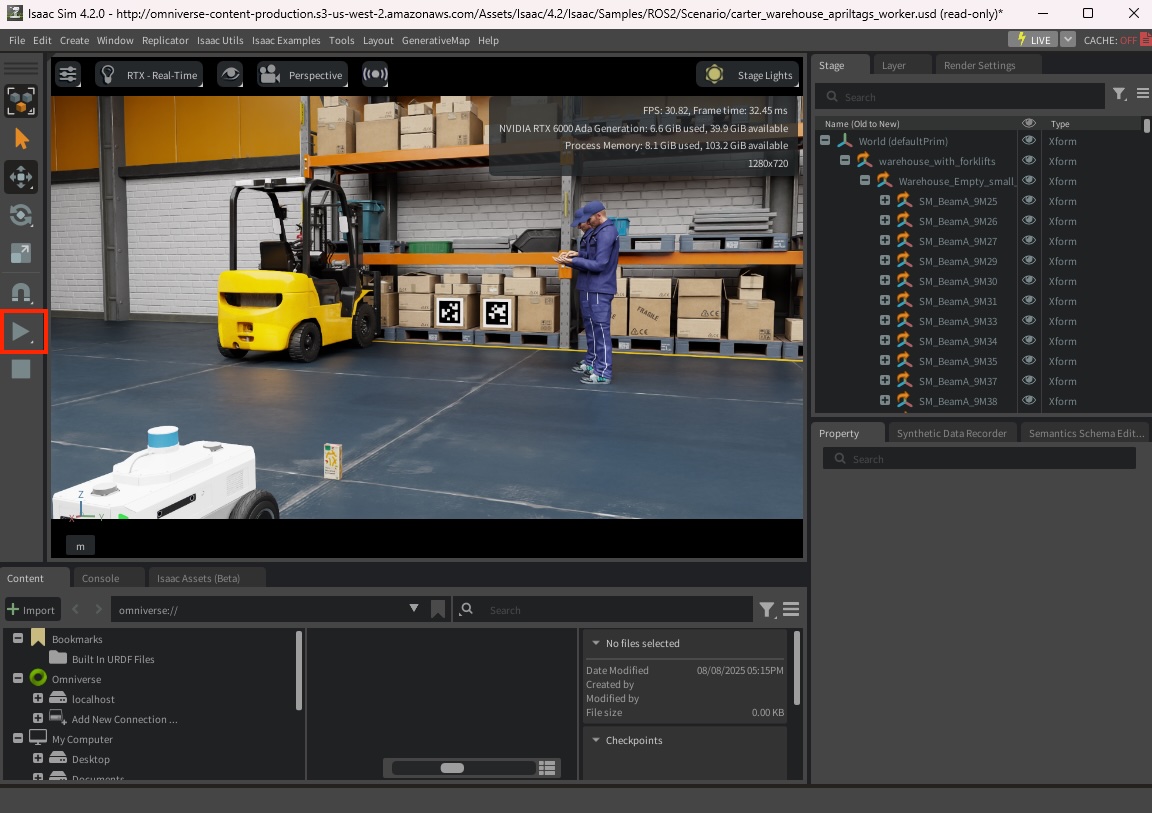Hide the SM_BeamA_9M35 prim
Viewport: 1152px width, 813px height.
(x=1029, y=361)
